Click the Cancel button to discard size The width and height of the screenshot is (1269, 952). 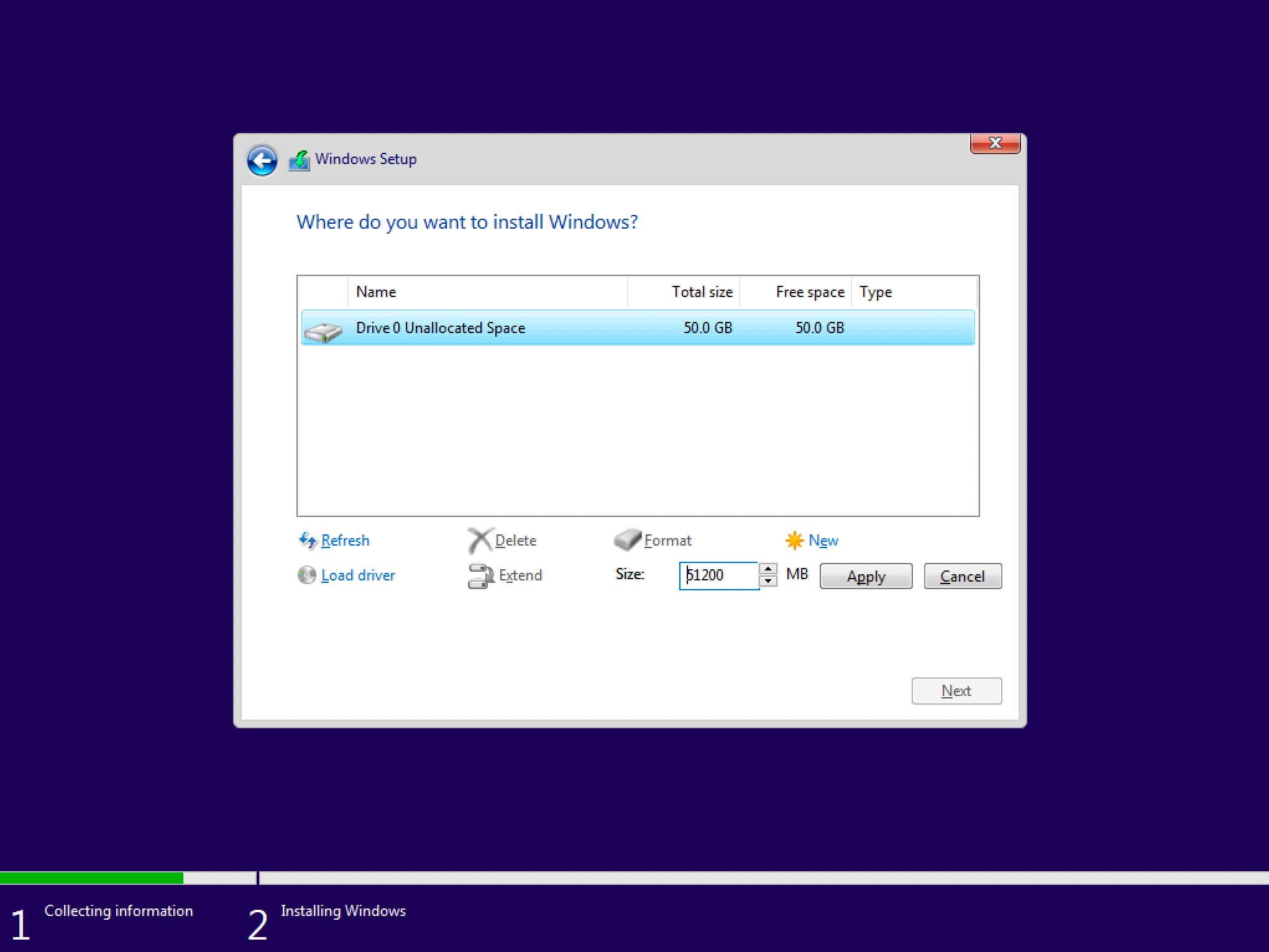pos(961,575)
